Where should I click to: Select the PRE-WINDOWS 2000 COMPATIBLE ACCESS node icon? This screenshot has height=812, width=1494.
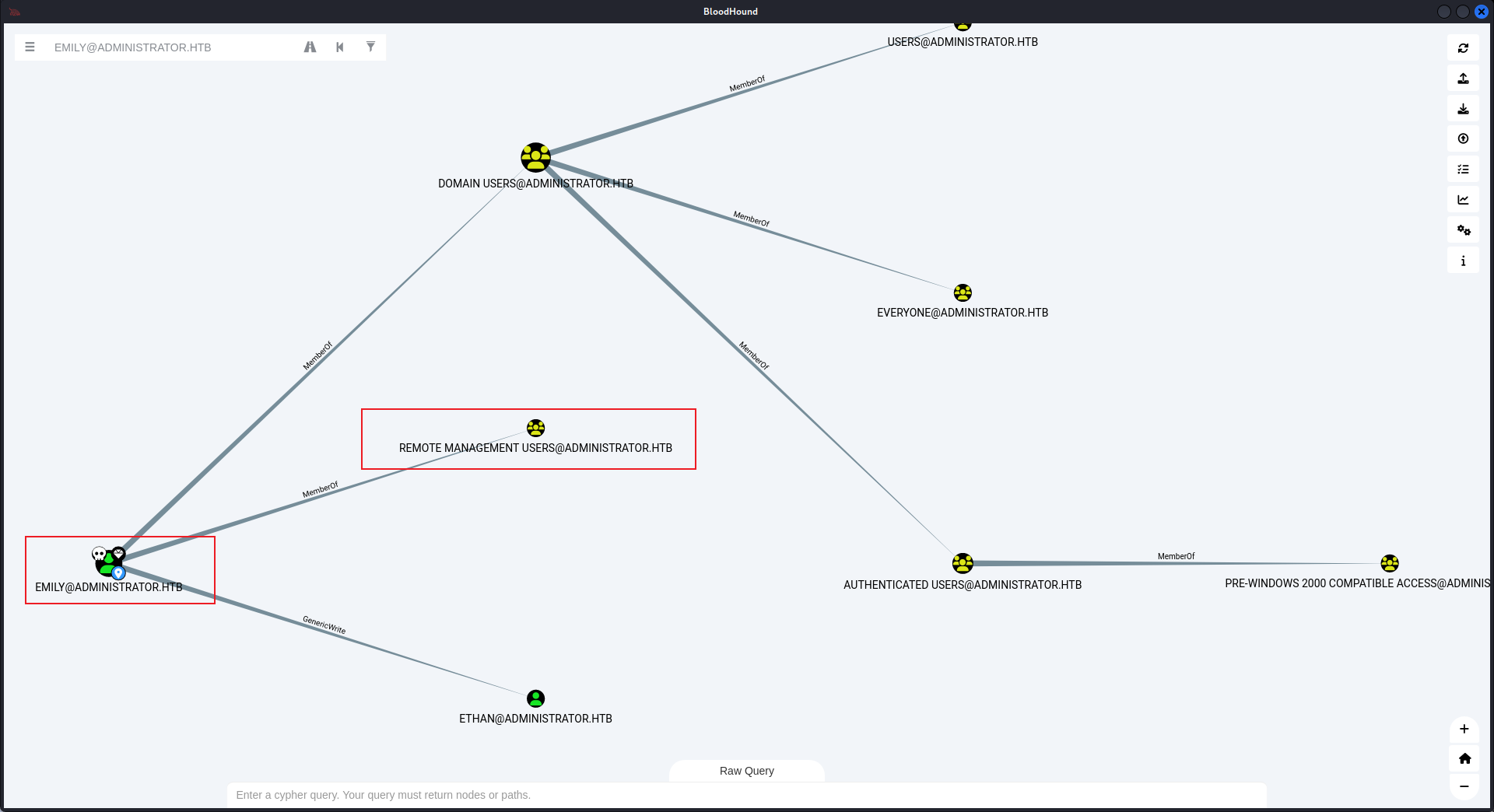pos(1390,563)
